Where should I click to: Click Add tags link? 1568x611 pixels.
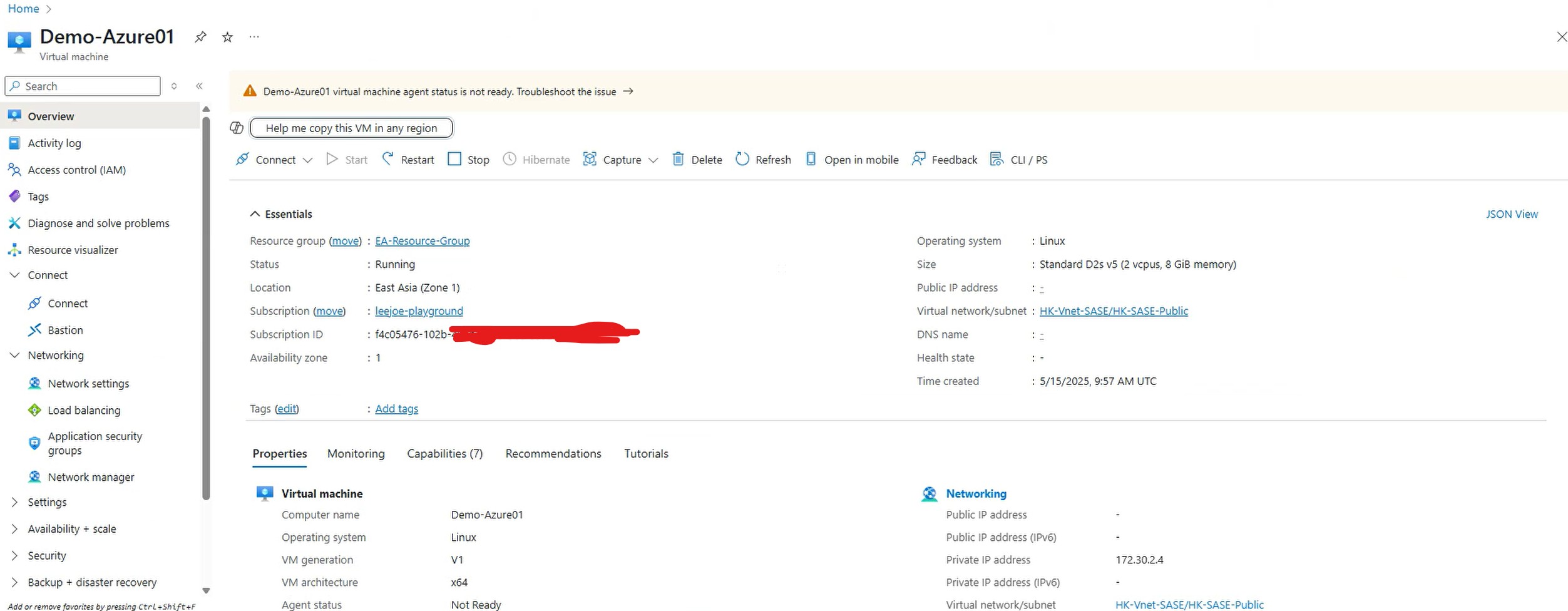[397, 408]
